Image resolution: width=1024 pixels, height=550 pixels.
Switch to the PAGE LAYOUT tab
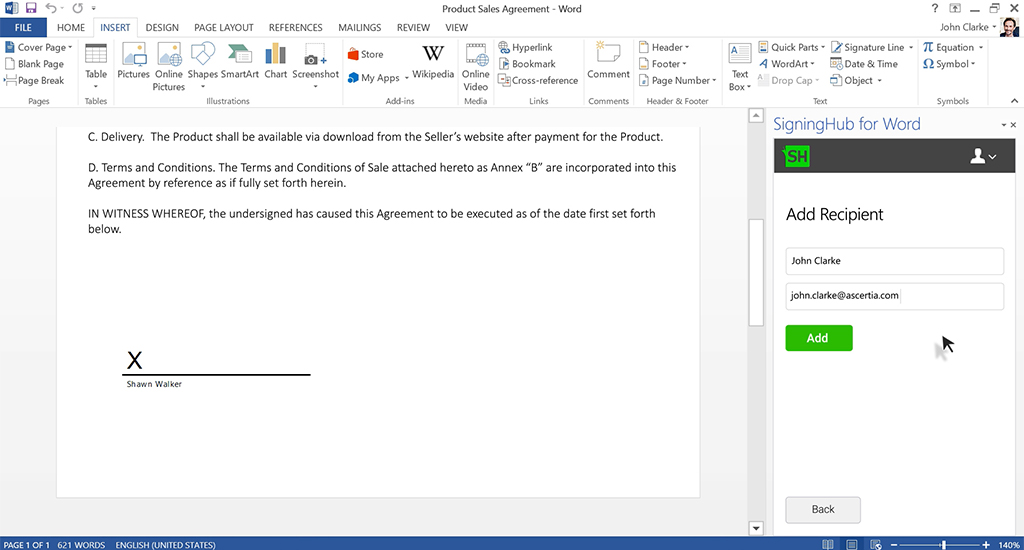223,27
